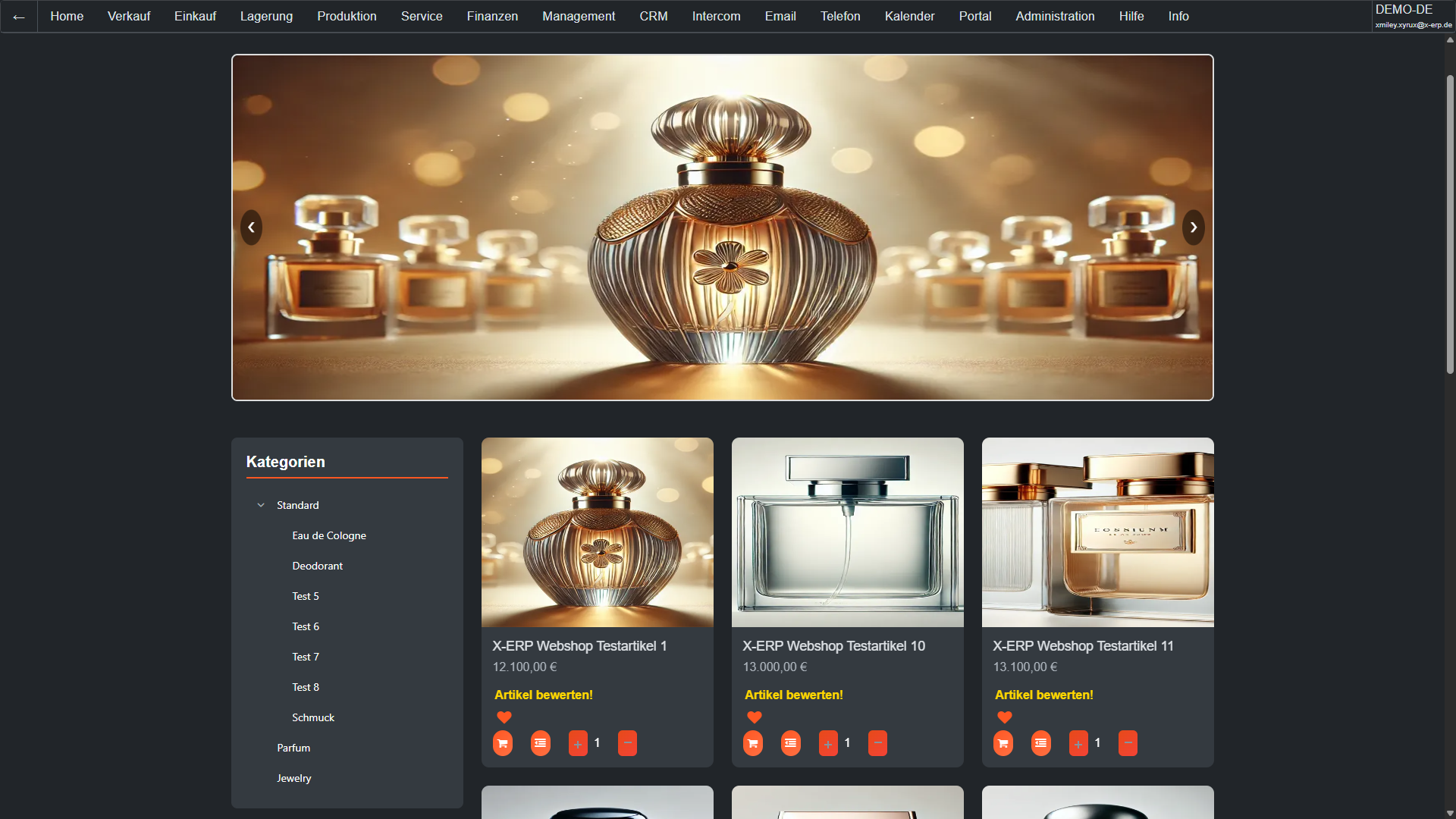Collapse the Standard category tree
Image resolution: width=1456 pixels, height=819 pixels.
coord(261,505)
